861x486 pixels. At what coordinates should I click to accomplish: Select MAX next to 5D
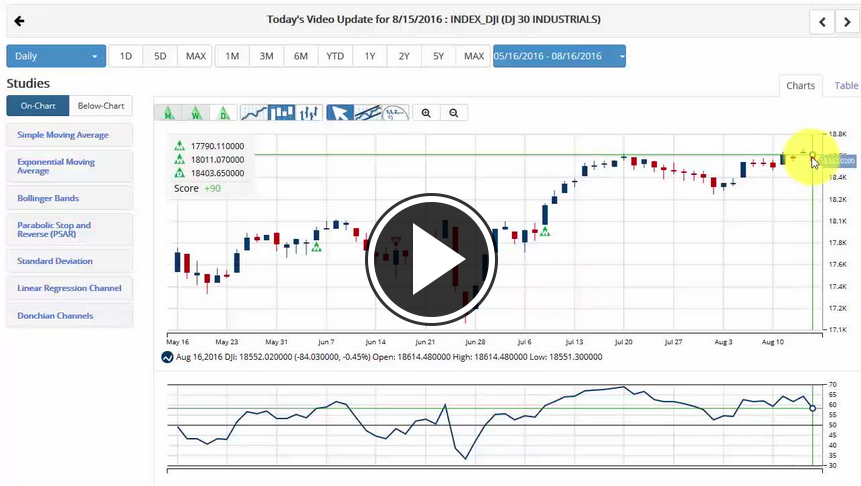tap(195, 56)
